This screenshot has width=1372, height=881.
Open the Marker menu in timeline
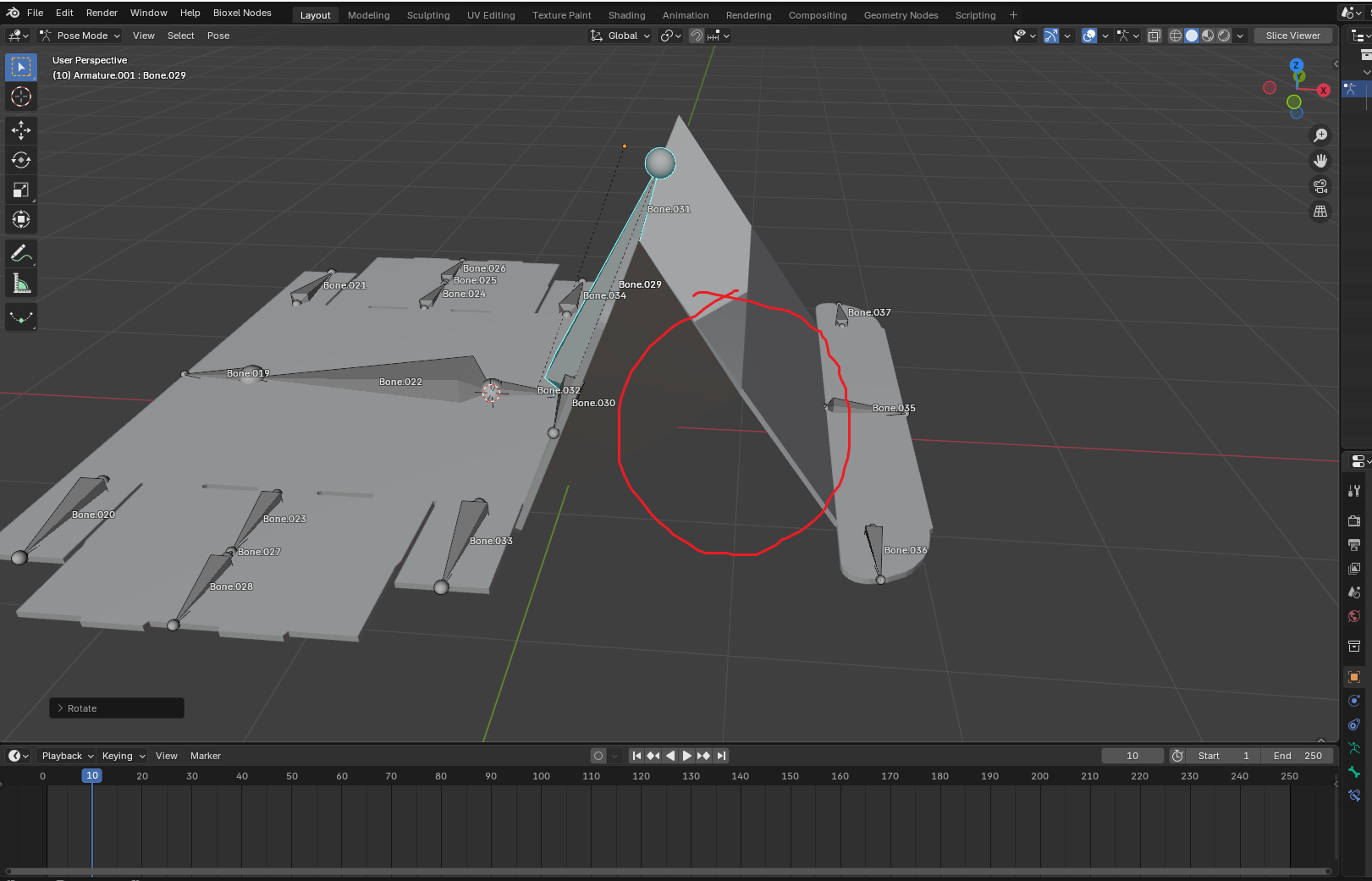pos(205,756)
